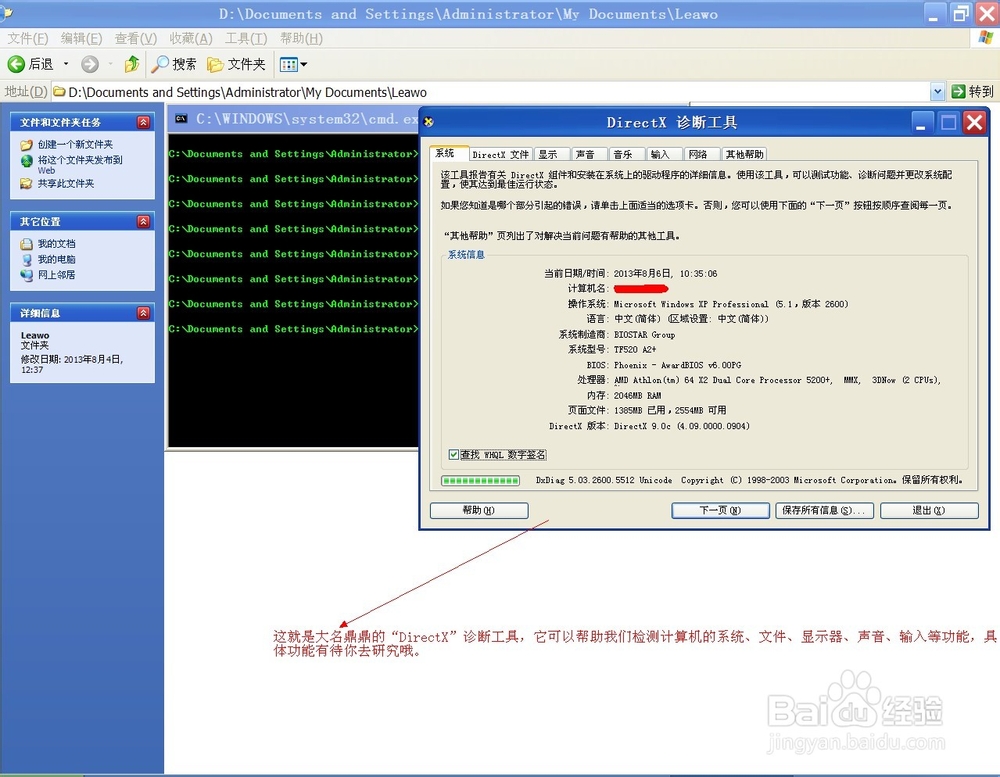Click the BIOSTAR Group manufacturer text
This screenshot has width=1000, height=777.
click(645, 335)
